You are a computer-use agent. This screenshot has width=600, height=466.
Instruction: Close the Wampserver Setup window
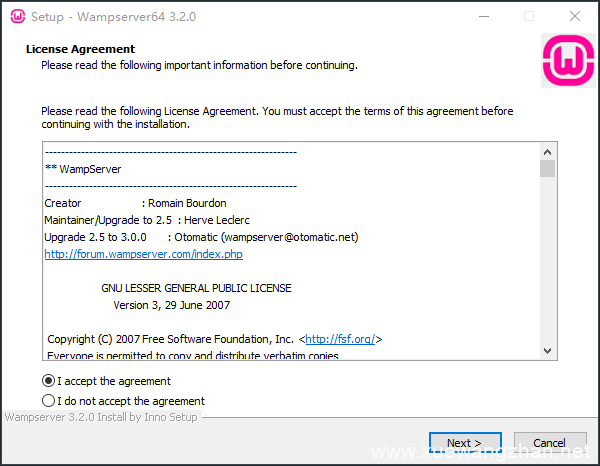pos(574,16)
